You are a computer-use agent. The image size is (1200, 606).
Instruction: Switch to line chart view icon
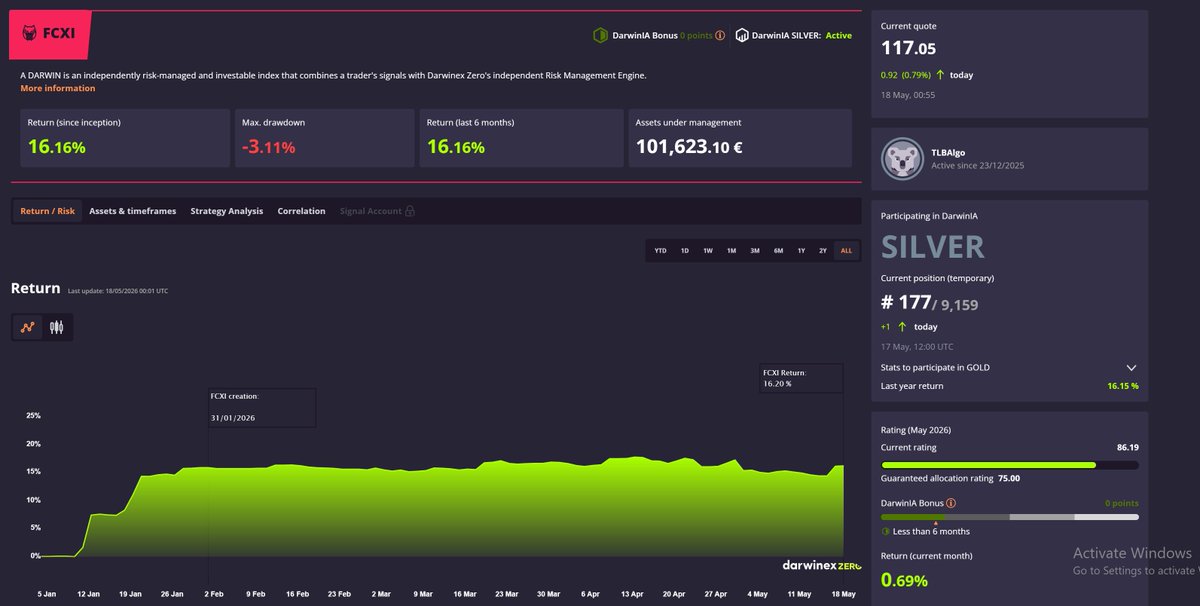point(27,327)
